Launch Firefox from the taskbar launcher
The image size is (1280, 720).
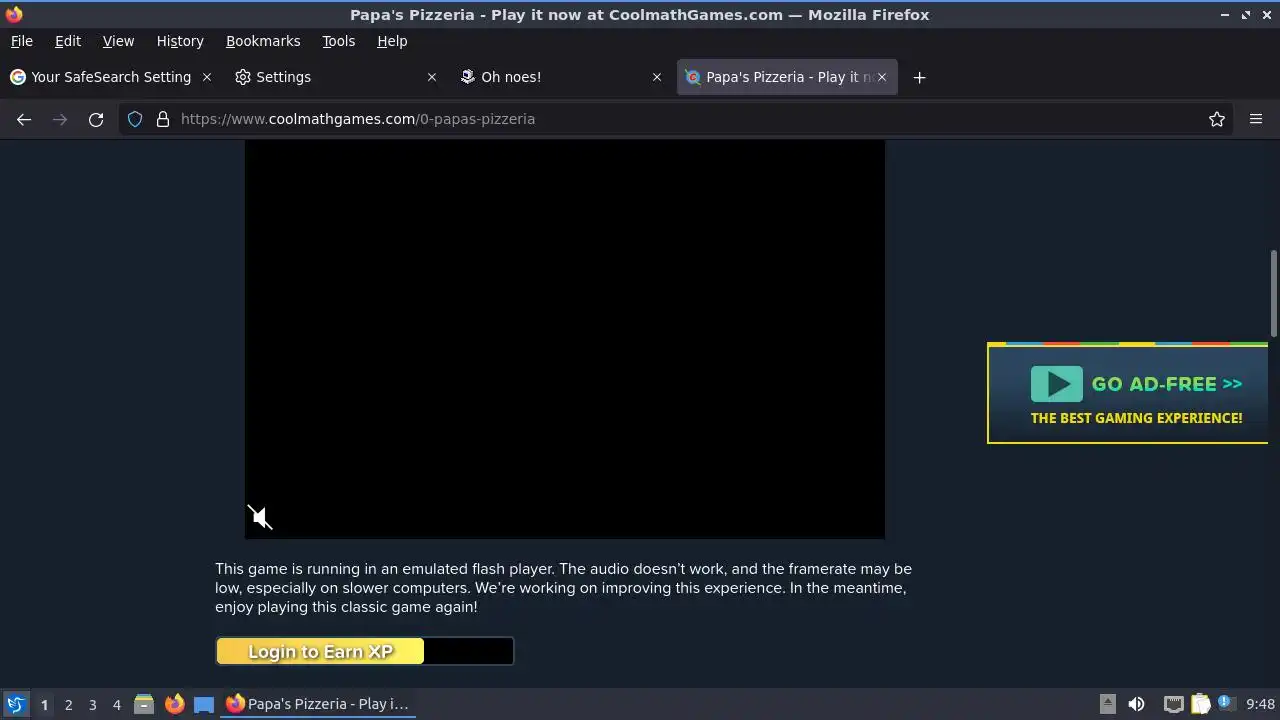point(174,704)
